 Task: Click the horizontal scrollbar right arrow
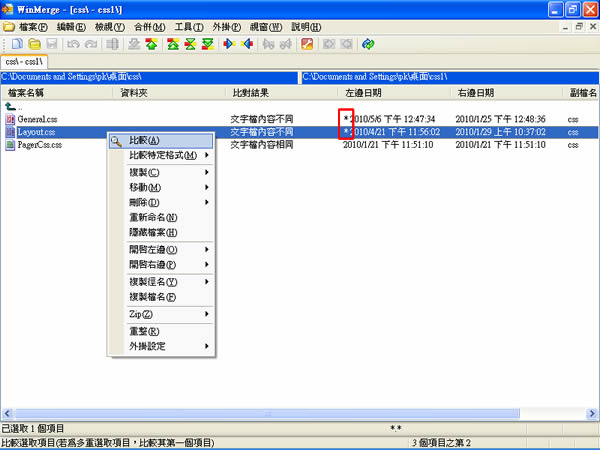[592, 414]
